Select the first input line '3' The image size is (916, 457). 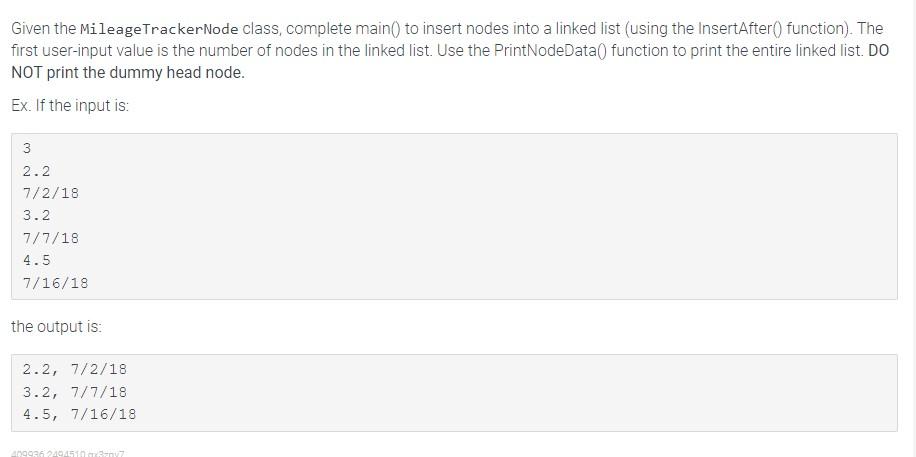pyautogui.click(x=27, y=148)
